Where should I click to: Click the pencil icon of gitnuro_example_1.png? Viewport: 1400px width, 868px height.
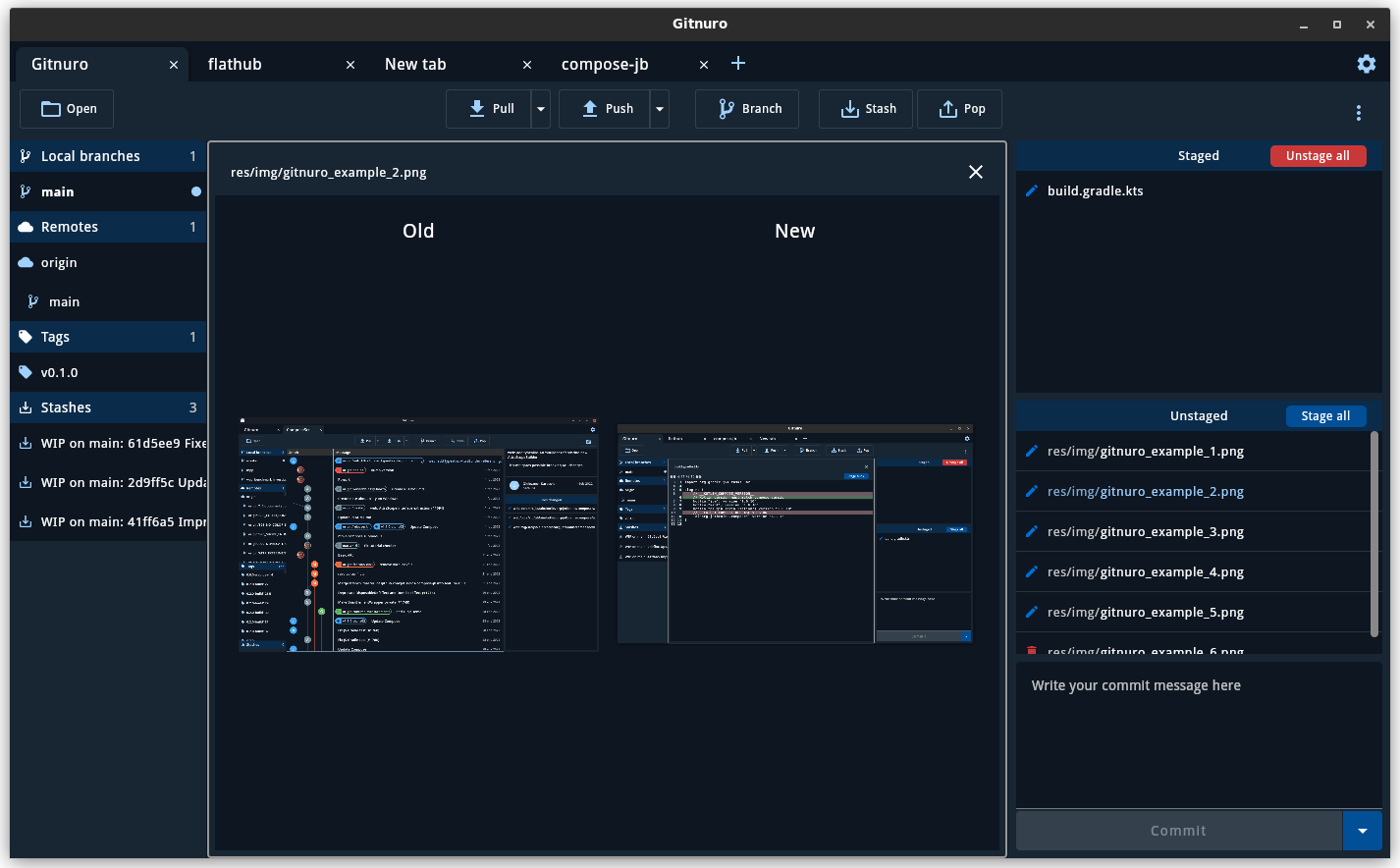[1032, 452]
